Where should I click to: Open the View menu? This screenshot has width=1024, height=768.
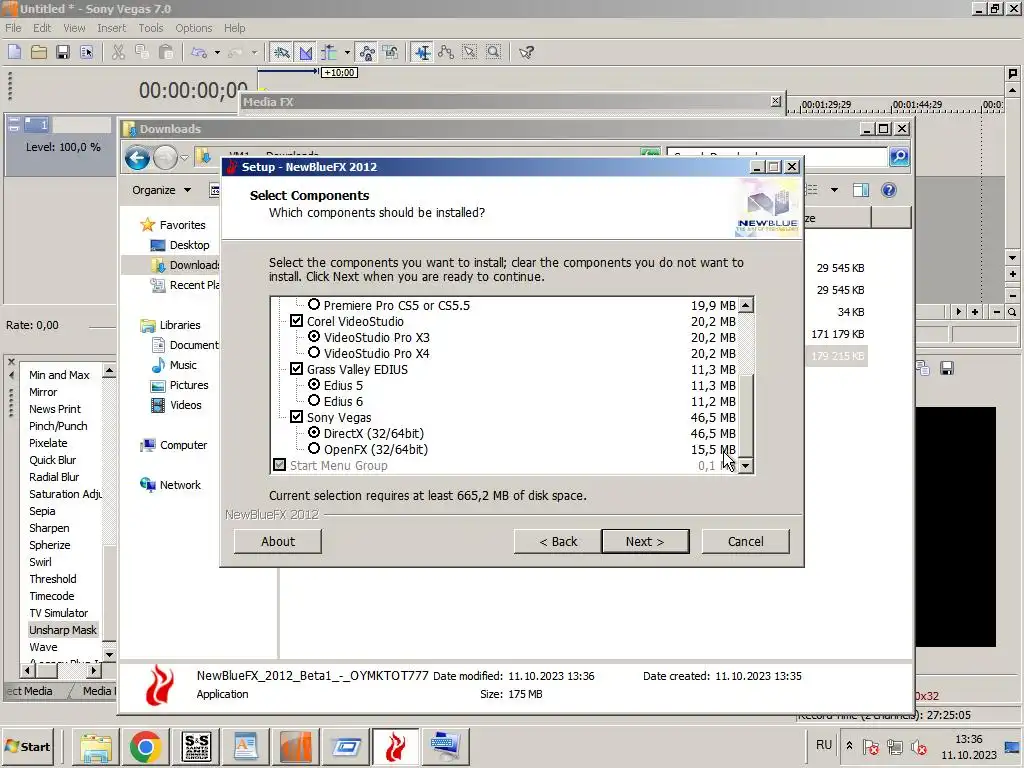click(74, 28)
